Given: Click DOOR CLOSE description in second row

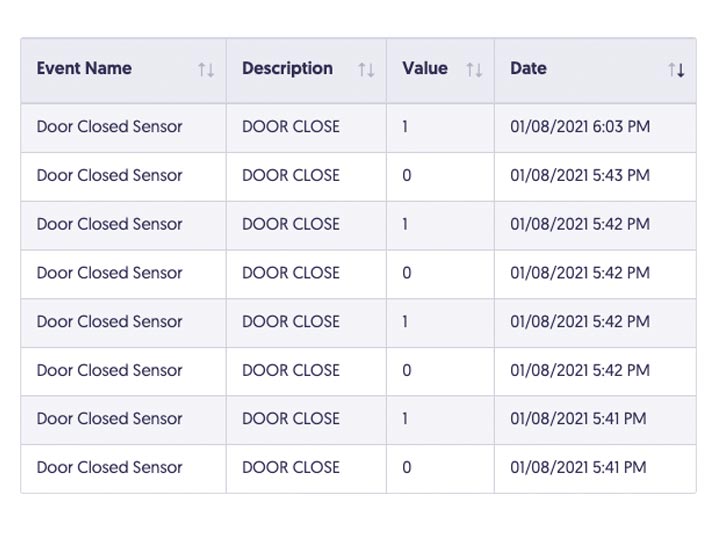Looking at the screenshot, I should click(291, 176).
